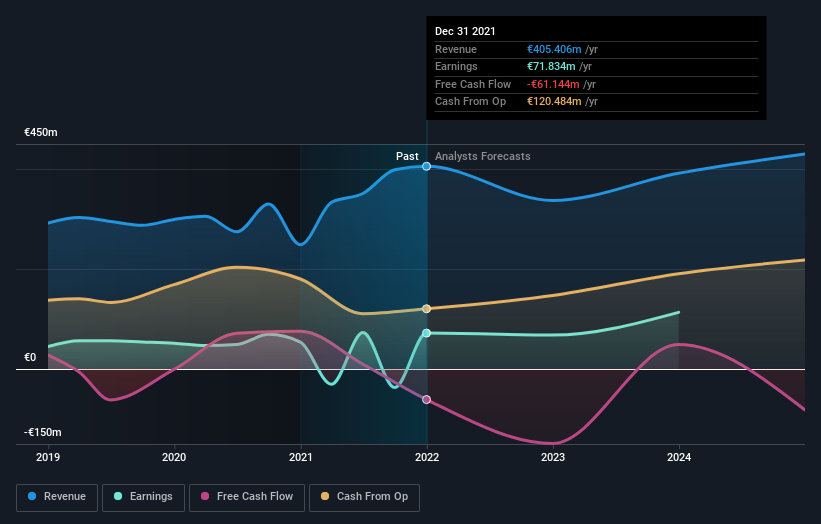Click the pink Free Cash Flow data point

coord(427,399)
